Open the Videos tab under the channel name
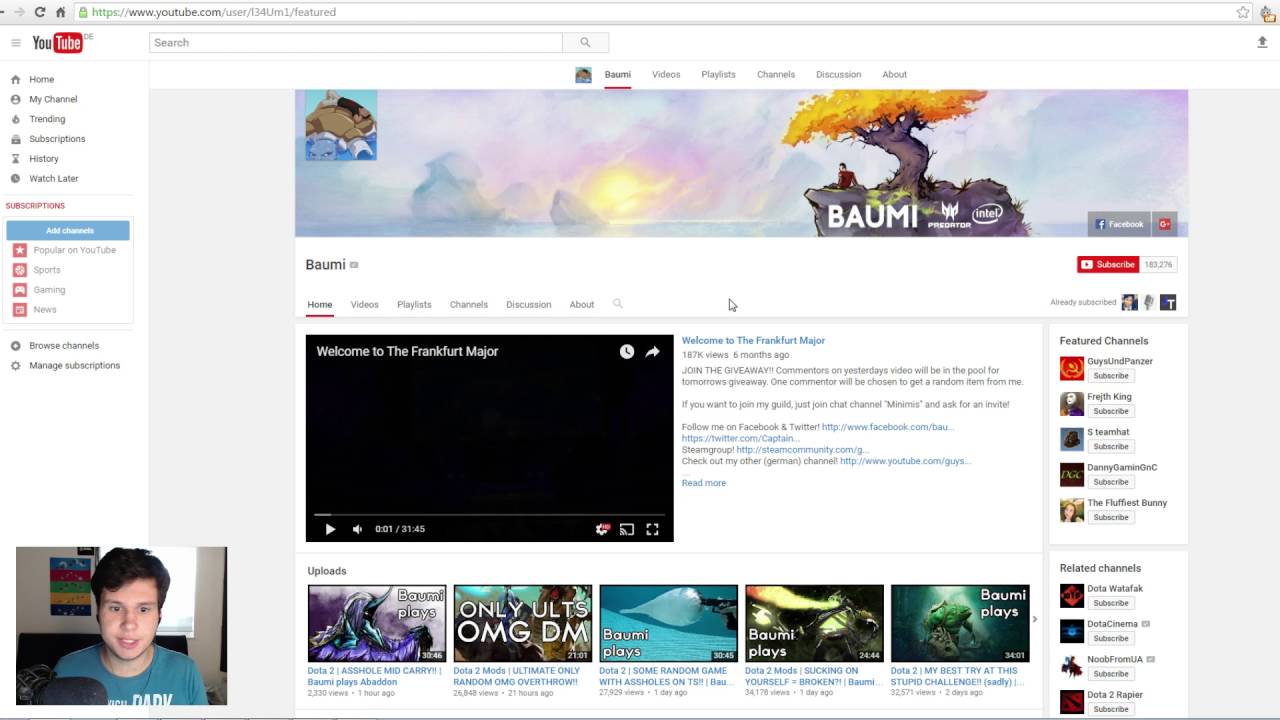1280x720 pixels. tap(364, 304)
